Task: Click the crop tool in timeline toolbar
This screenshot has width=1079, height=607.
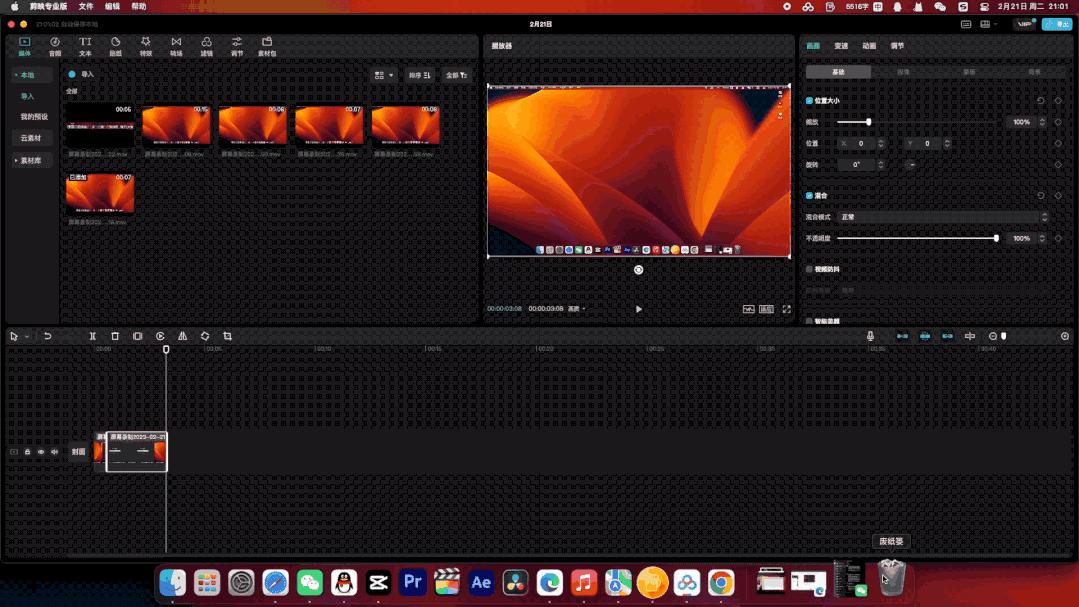Action: click(x=227, y=337)
